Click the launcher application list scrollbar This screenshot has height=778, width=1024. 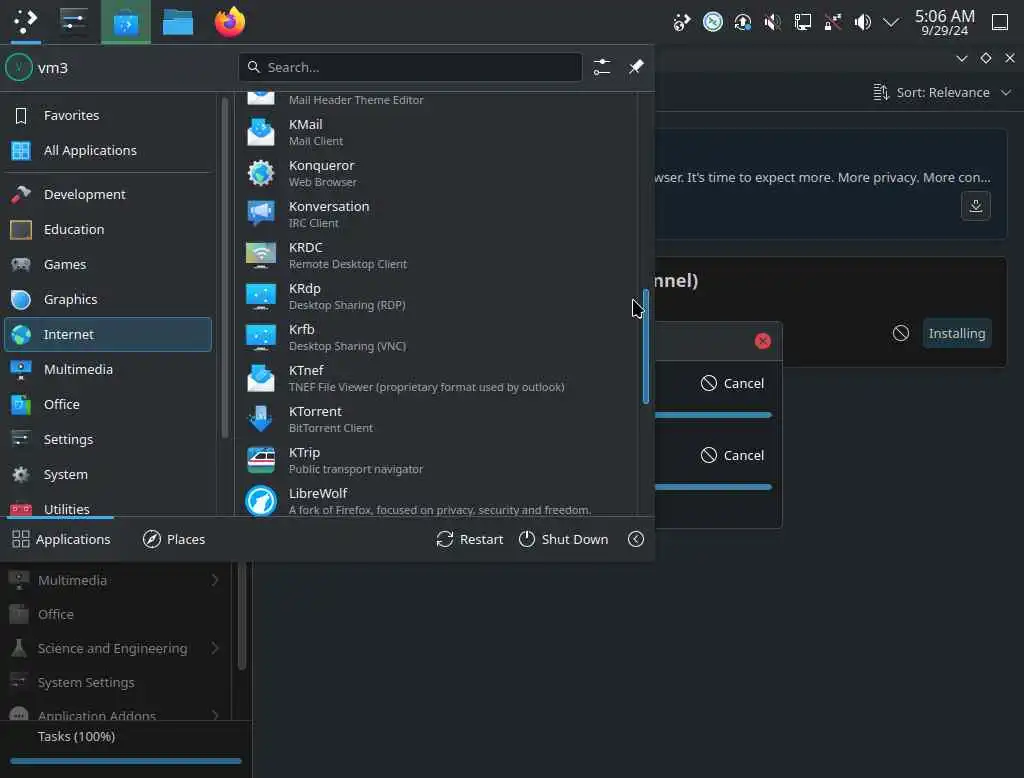(646, 346)
